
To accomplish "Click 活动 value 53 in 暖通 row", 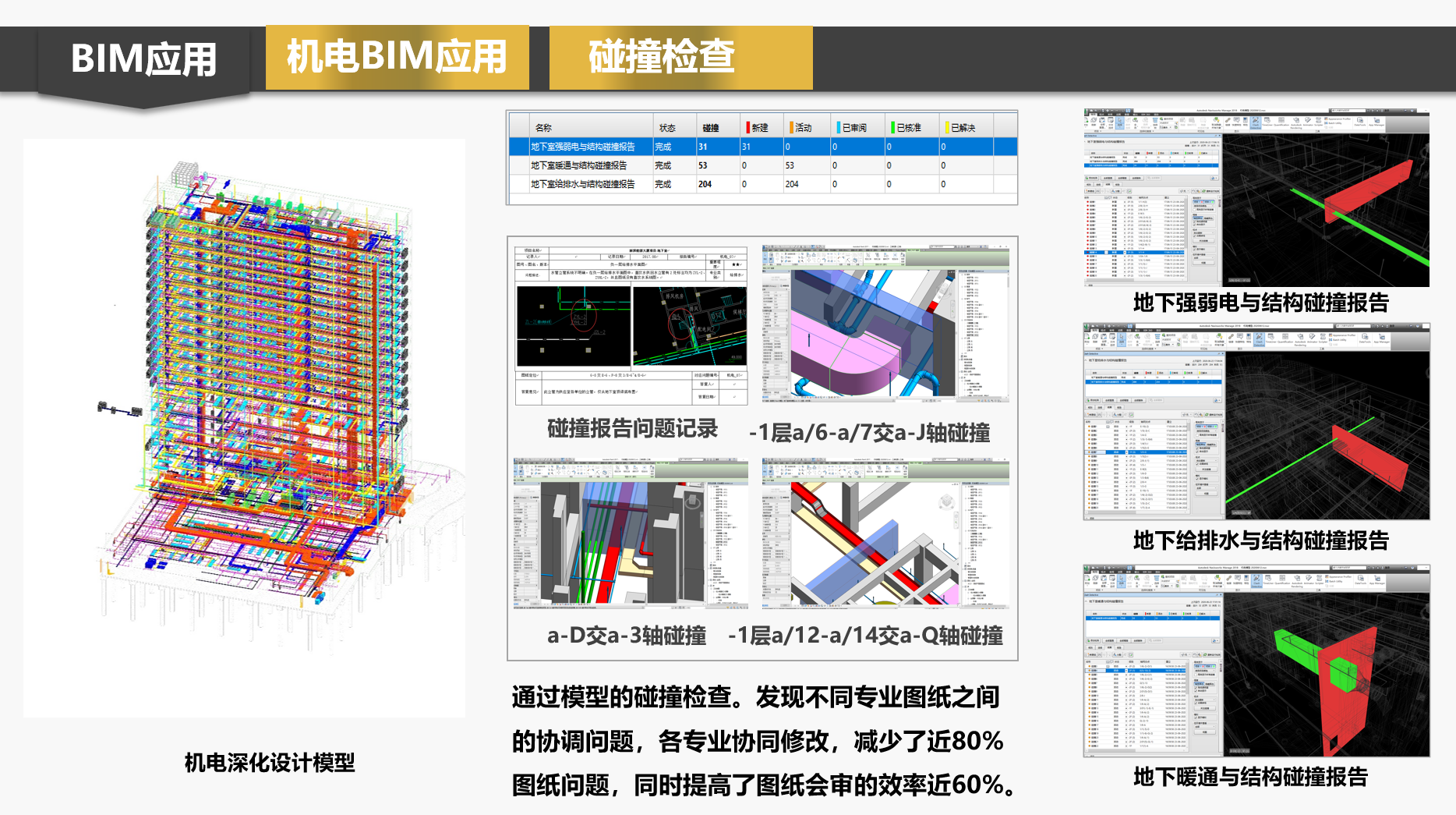I will [790, 165].
